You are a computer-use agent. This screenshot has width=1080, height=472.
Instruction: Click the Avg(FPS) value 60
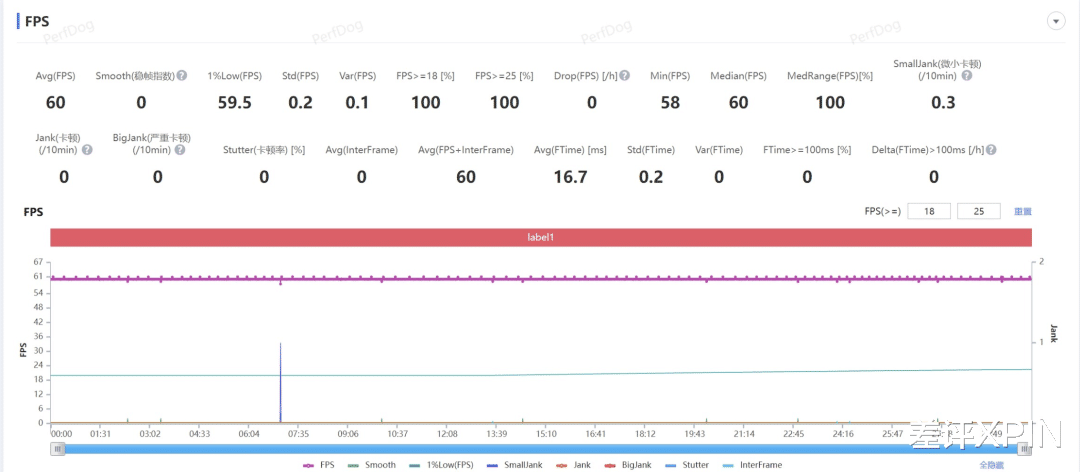point(56,103)
